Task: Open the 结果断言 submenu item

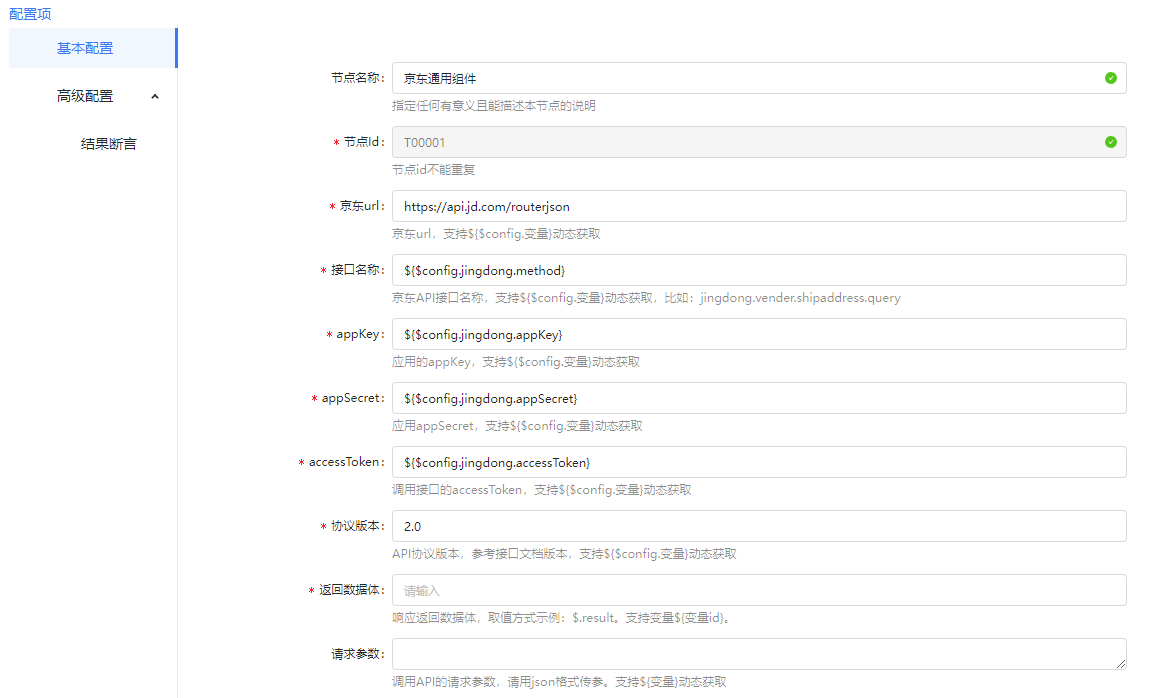Action: click(108, 144)
